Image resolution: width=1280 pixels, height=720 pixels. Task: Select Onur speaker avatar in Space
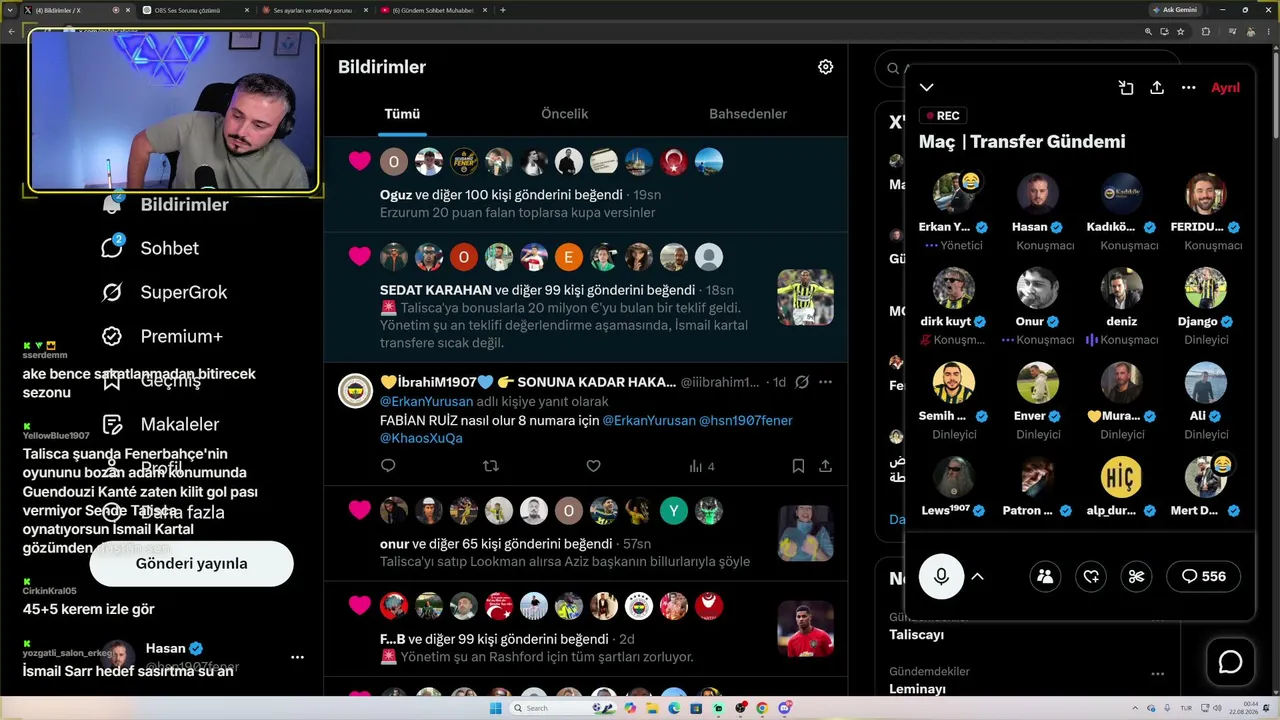[1038, 288]
